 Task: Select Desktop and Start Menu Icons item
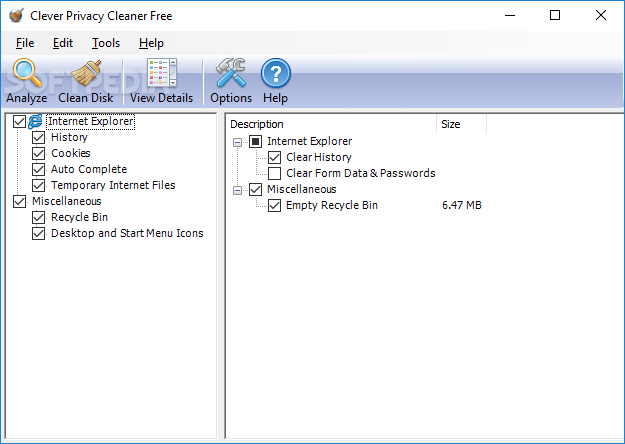tap(127, 233)
